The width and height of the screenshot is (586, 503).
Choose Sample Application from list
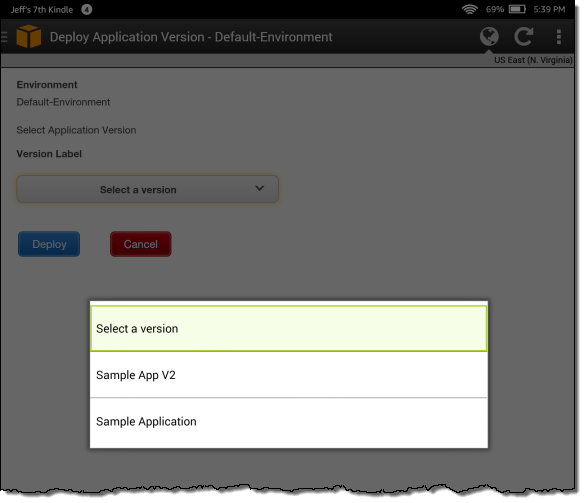coord(289,422)
